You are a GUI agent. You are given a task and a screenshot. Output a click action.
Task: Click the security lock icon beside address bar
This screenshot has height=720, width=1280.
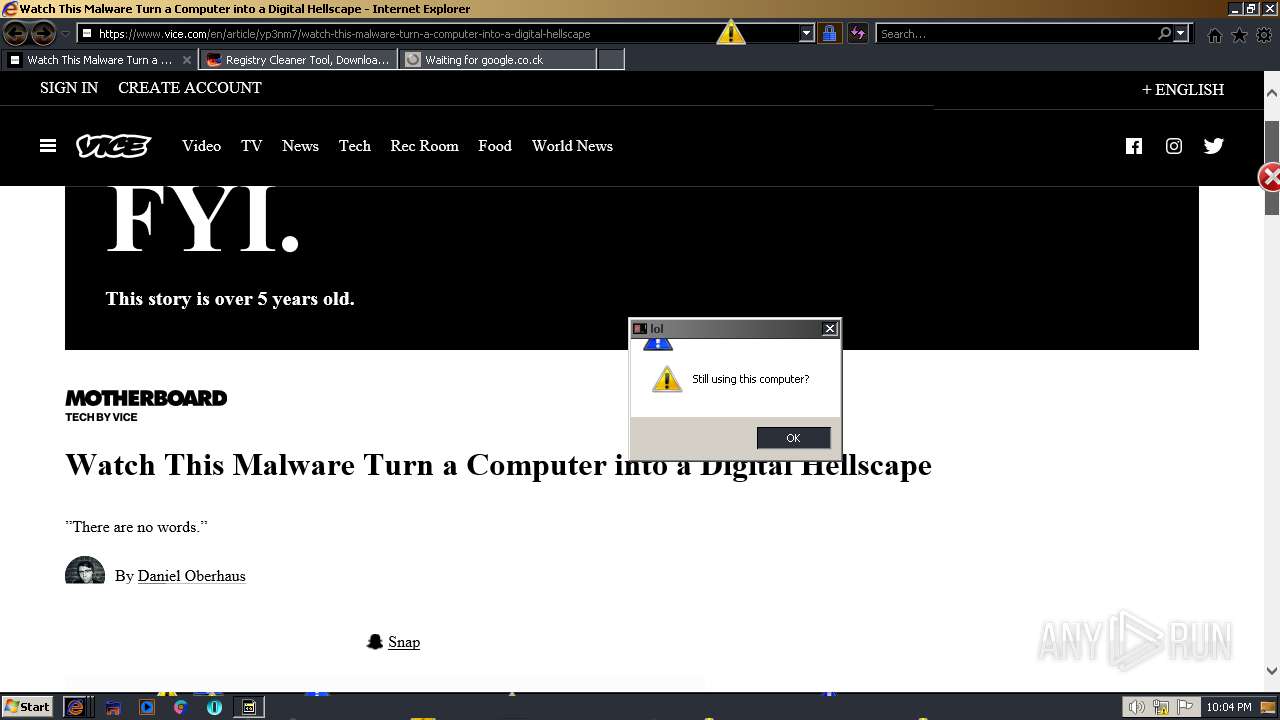pos(829,33)
